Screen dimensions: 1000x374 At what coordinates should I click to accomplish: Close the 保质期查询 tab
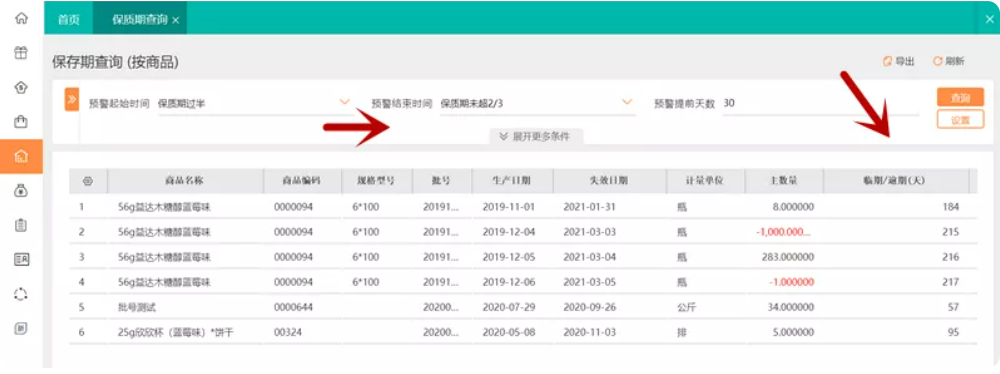175,20
